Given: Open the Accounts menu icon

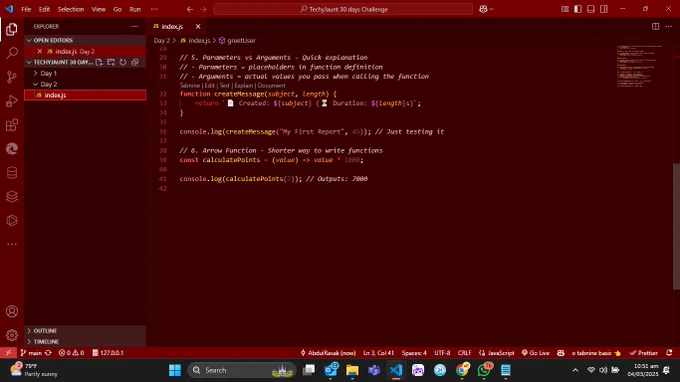Looking at the screenshot, I should [12, 311].
